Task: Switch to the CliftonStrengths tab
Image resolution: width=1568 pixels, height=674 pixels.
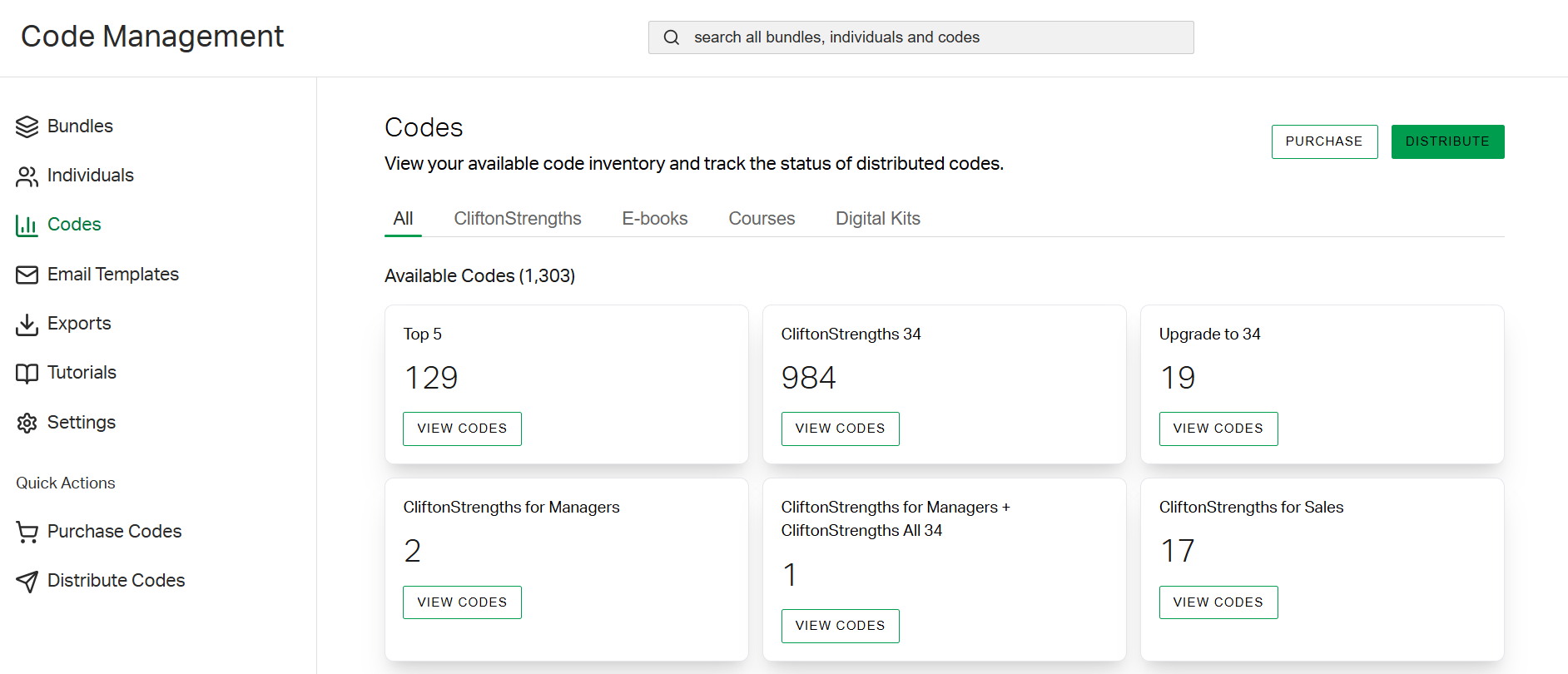Action: pos(518,218)
